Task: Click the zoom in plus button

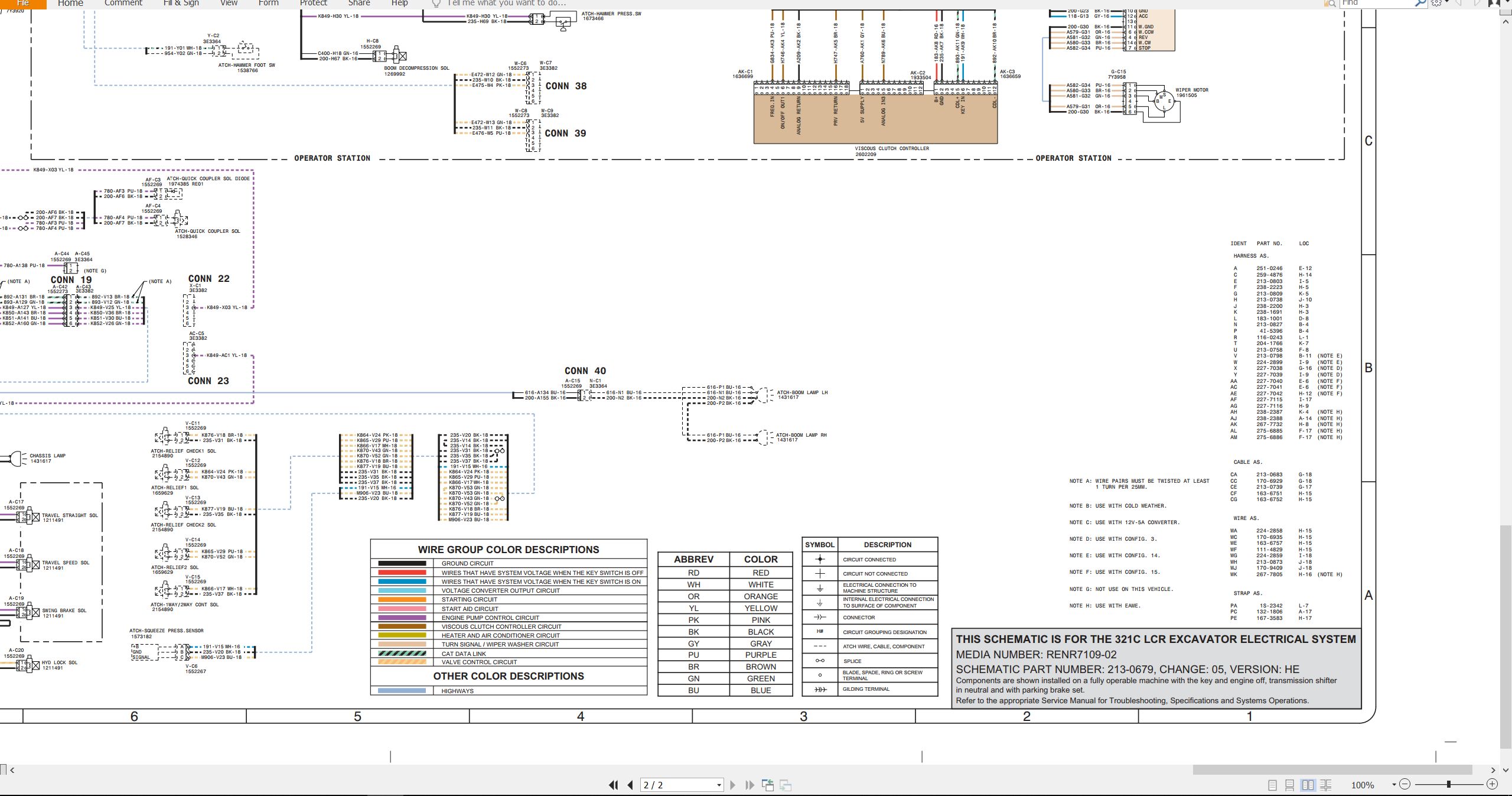Action: pyautogui.click(x=1492, y=784)
